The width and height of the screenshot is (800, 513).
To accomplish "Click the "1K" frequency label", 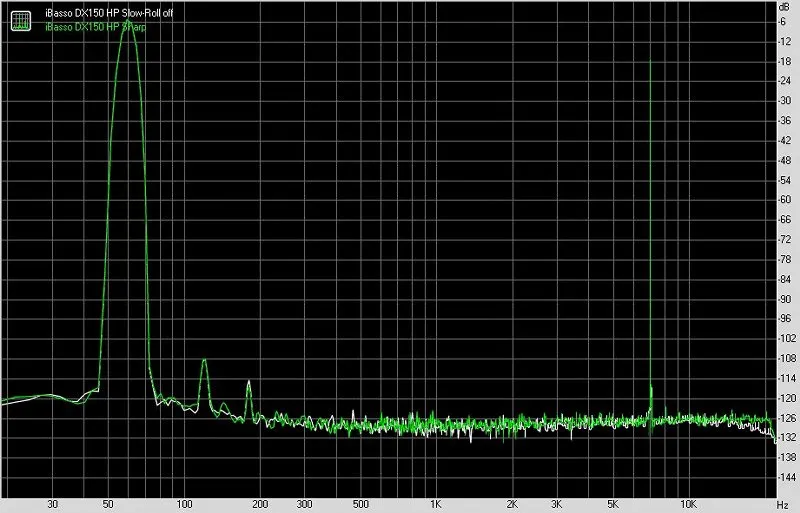I will [x=435, y=504].
